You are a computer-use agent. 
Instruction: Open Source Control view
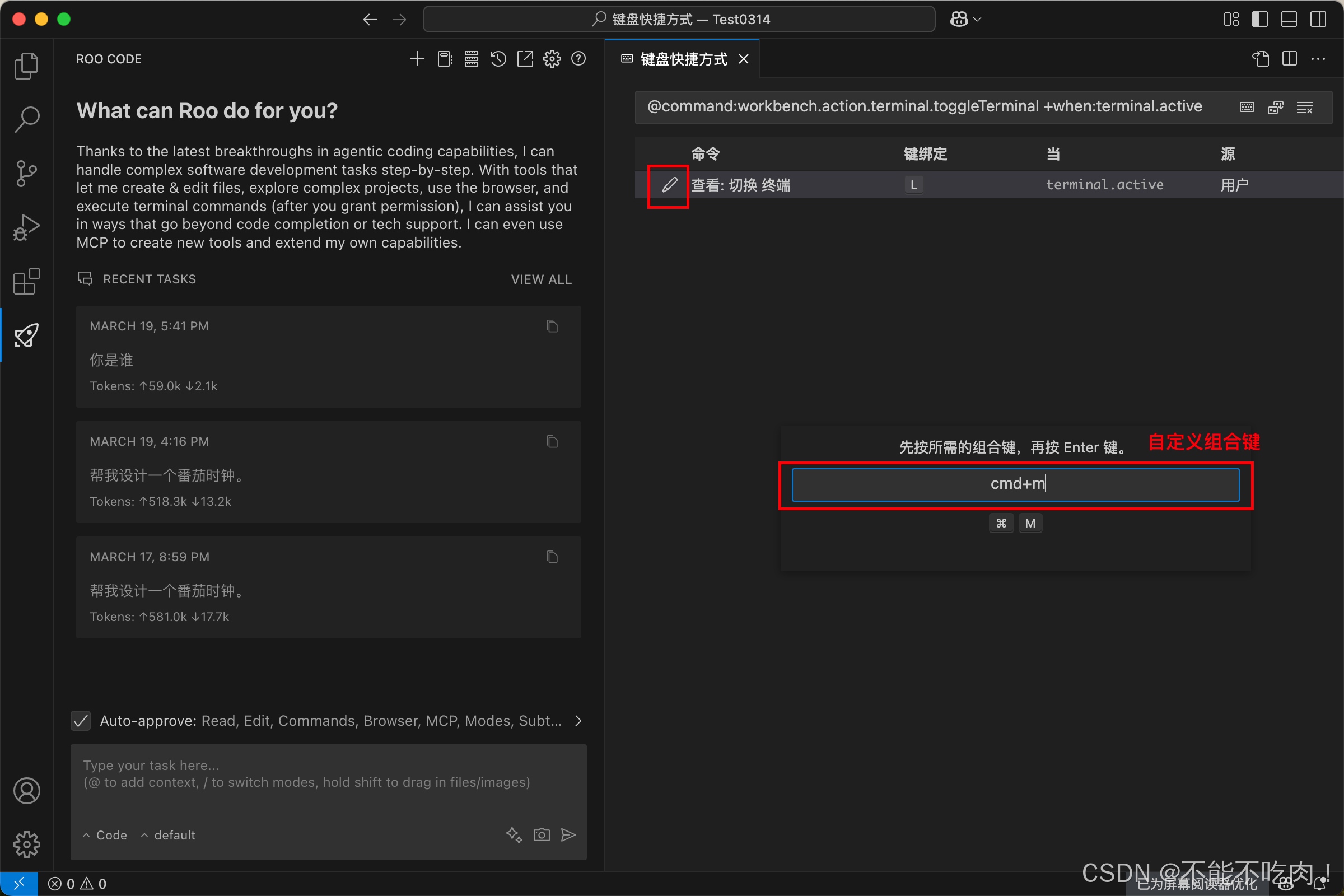[26, 173]
